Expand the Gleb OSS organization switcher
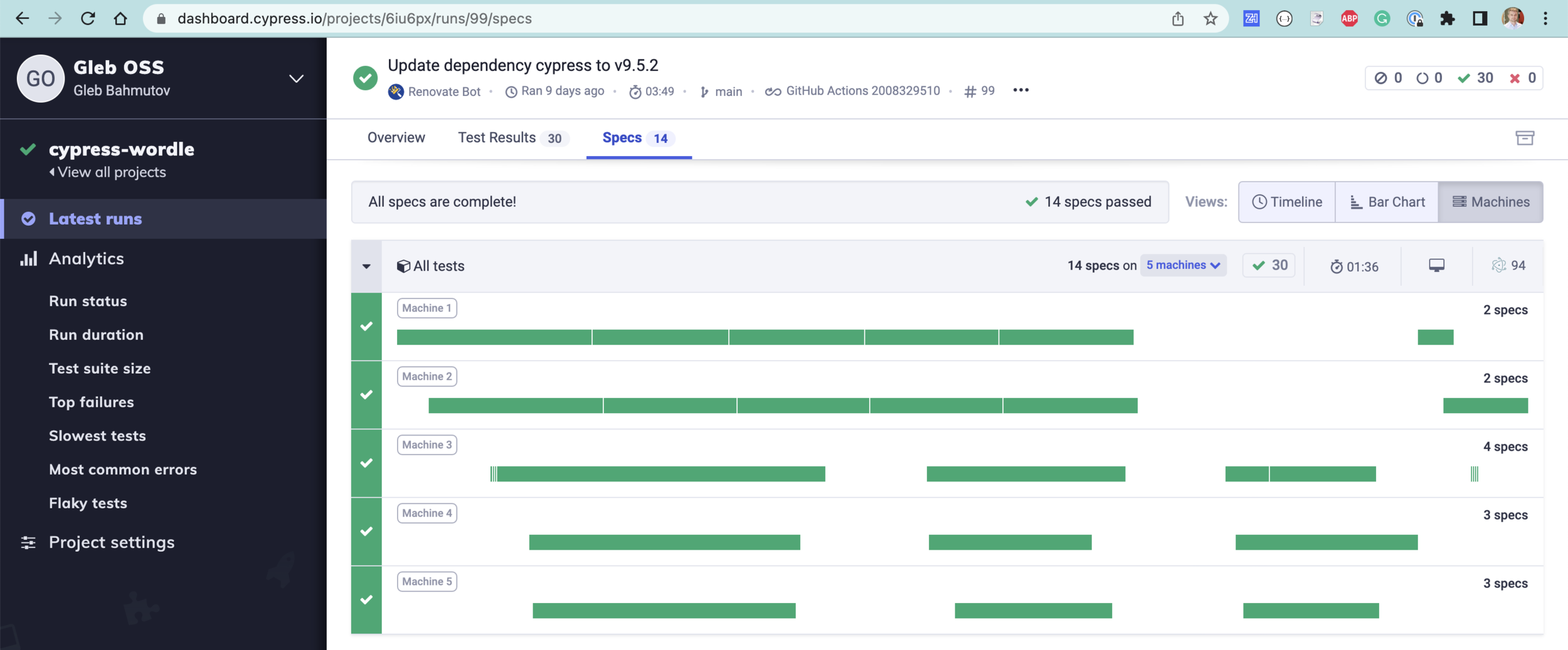The width and height of the screenshot is (1568, 650). pyautogui.click(x=296, y=78)
